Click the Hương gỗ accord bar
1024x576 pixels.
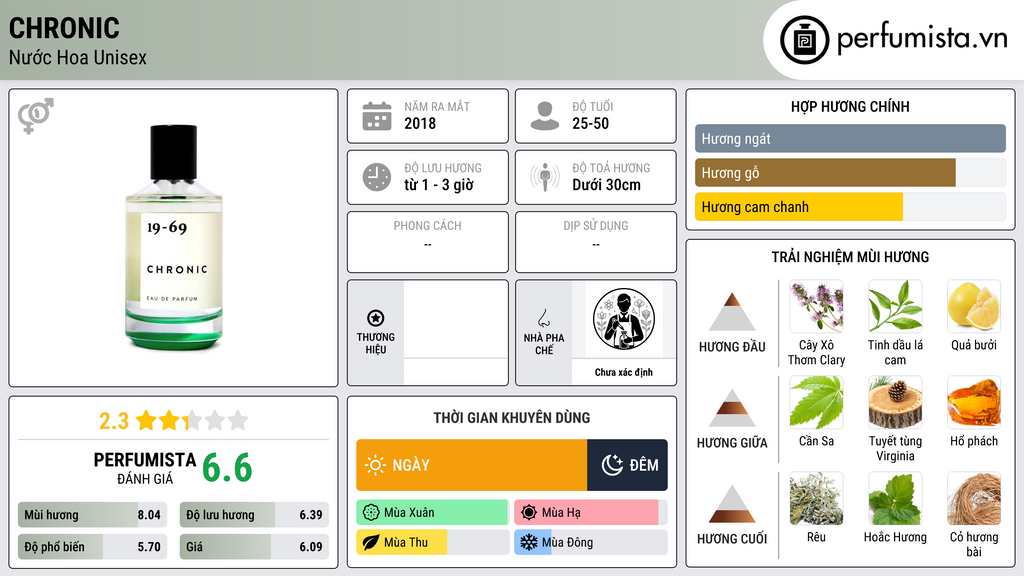pos(850,173)
